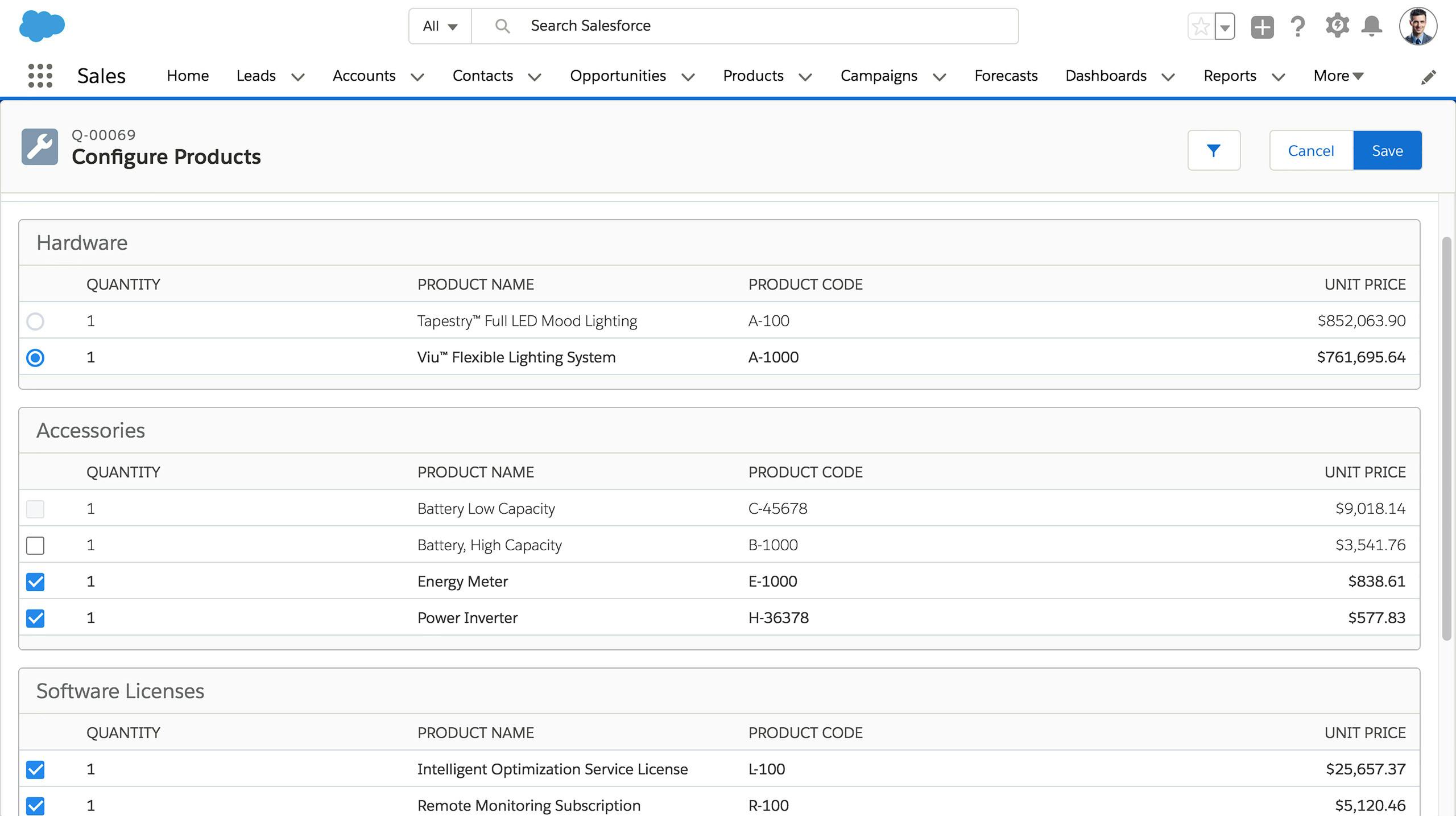
Task: Open the All search scope dropdown
Action: (x=440, y=26)
